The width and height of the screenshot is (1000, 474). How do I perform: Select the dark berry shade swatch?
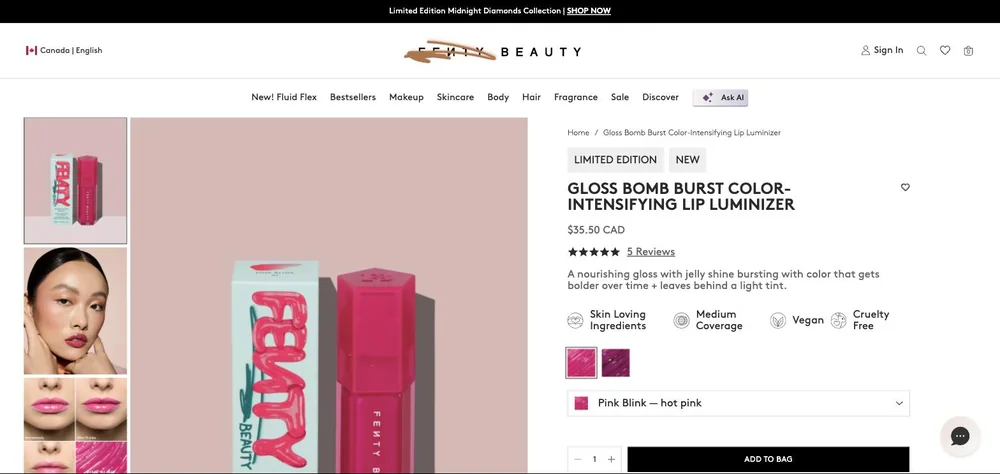(x=615, y=363)
